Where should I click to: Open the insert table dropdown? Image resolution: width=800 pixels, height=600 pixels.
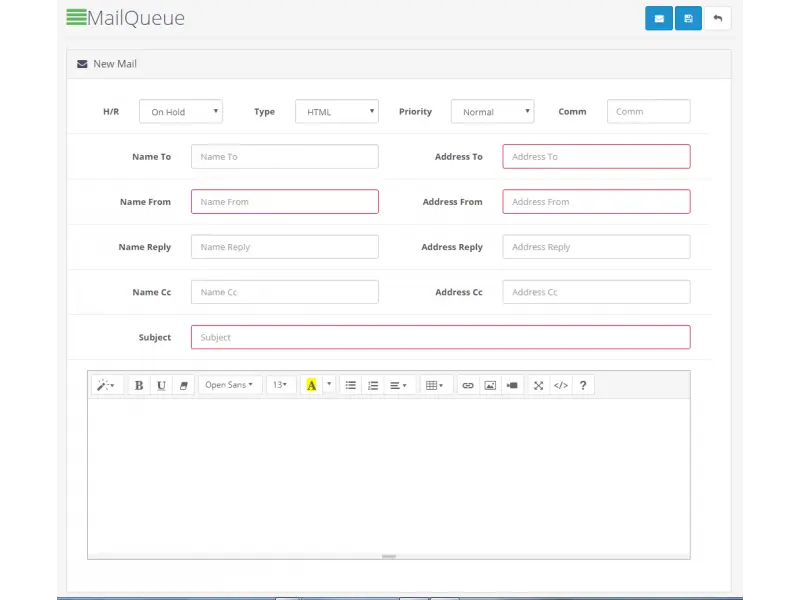coord(434,385)
